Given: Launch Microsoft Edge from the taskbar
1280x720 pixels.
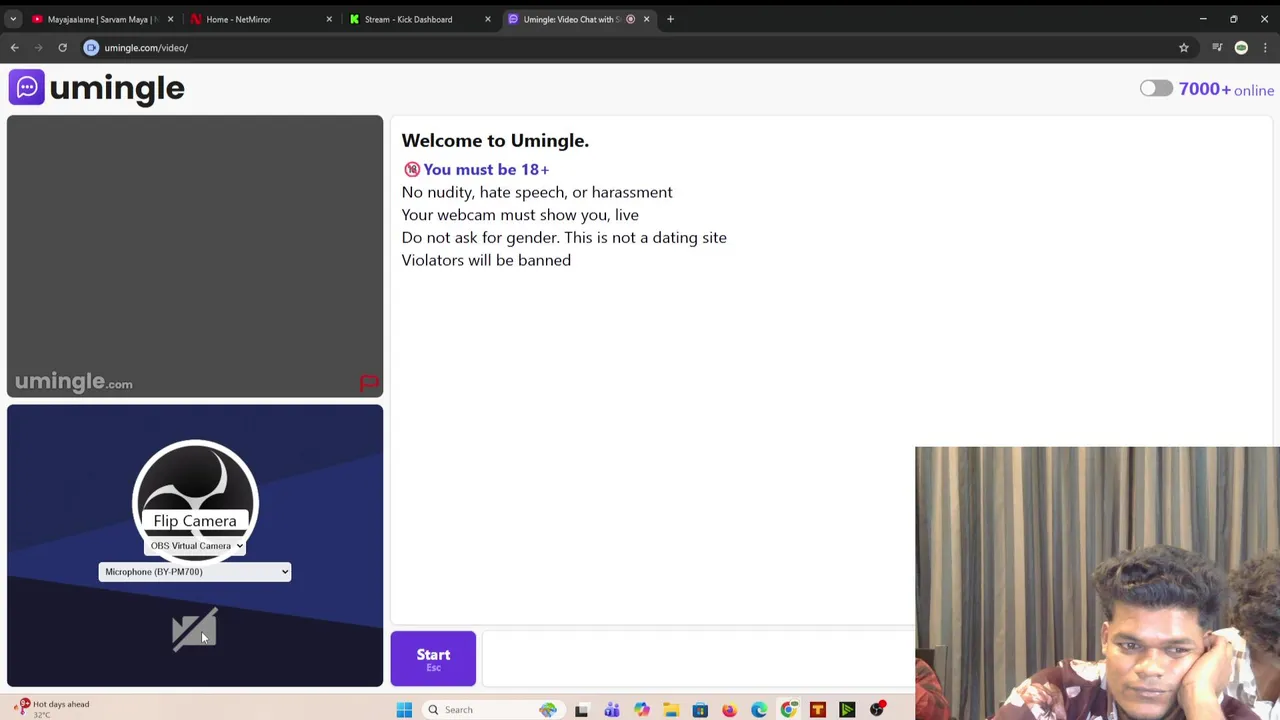Looking at the screenshot, I should (759, 710).
